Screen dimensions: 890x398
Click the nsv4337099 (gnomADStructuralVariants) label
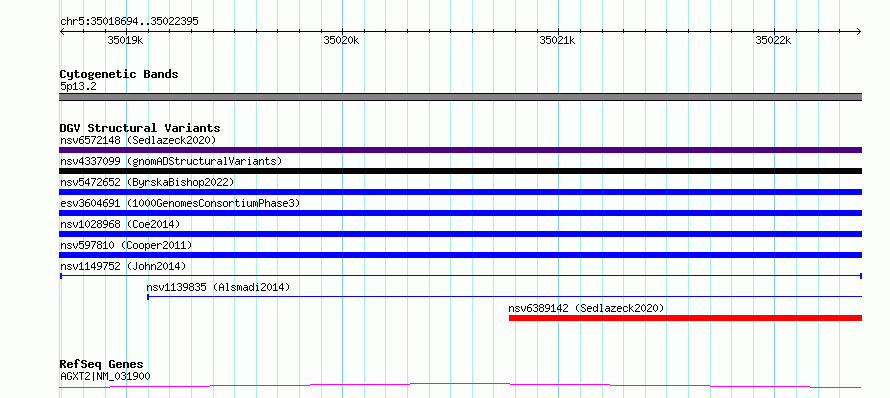click(171, 161)
